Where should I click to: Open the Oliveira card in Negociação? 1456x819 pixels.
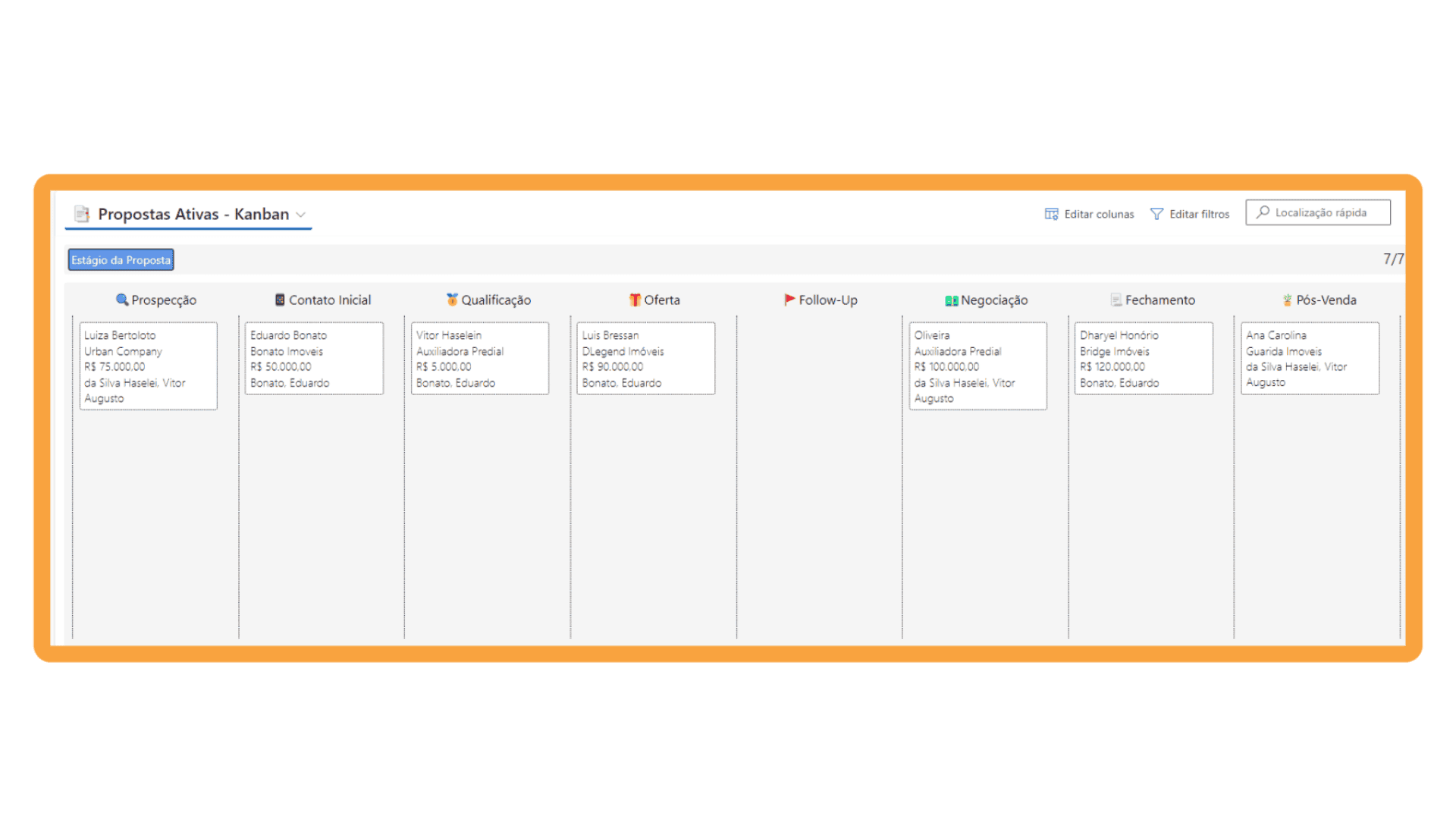(x=978, y=366)
